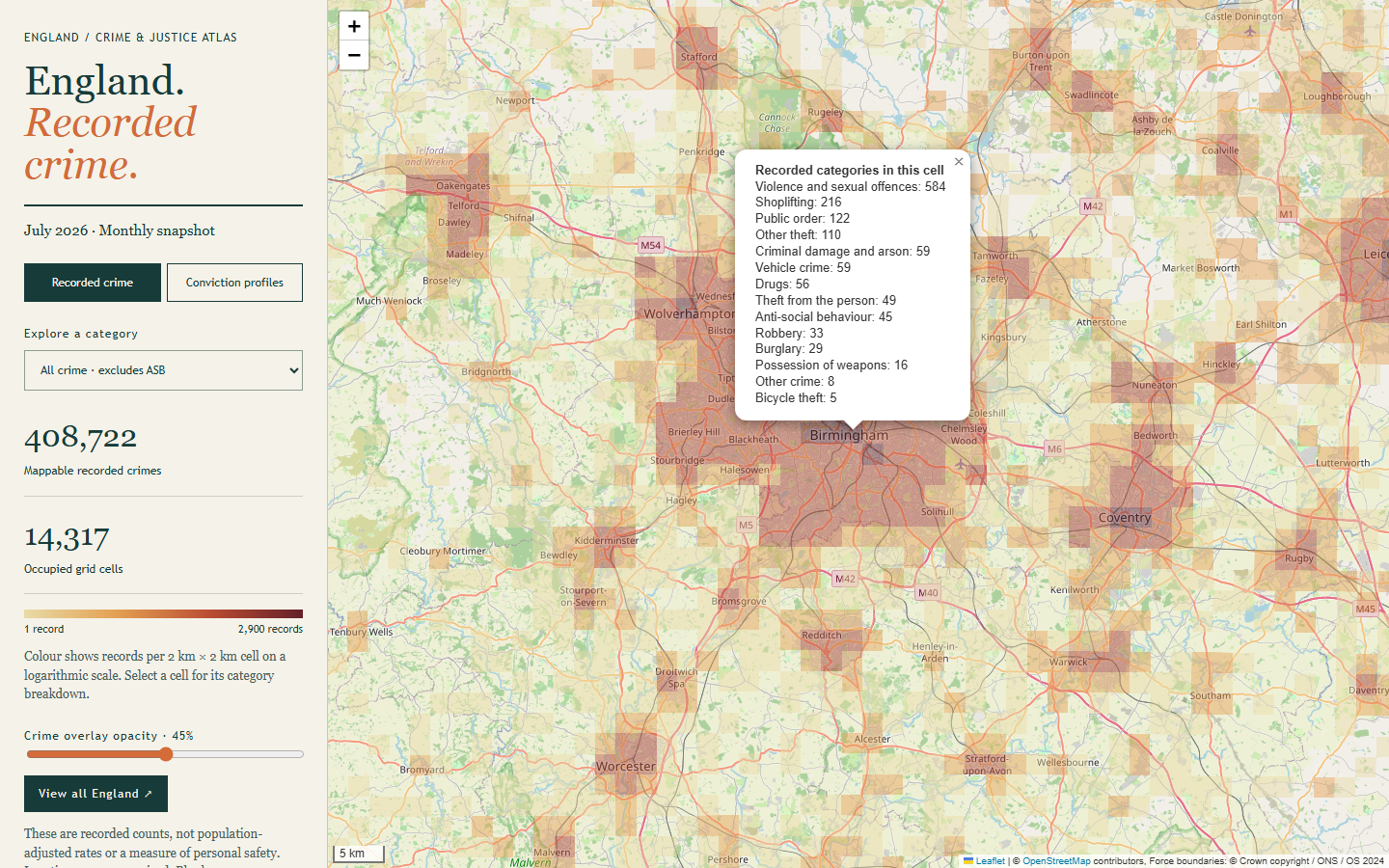Click the View all England button
The image size is (1389, 868).
point(95,794)
